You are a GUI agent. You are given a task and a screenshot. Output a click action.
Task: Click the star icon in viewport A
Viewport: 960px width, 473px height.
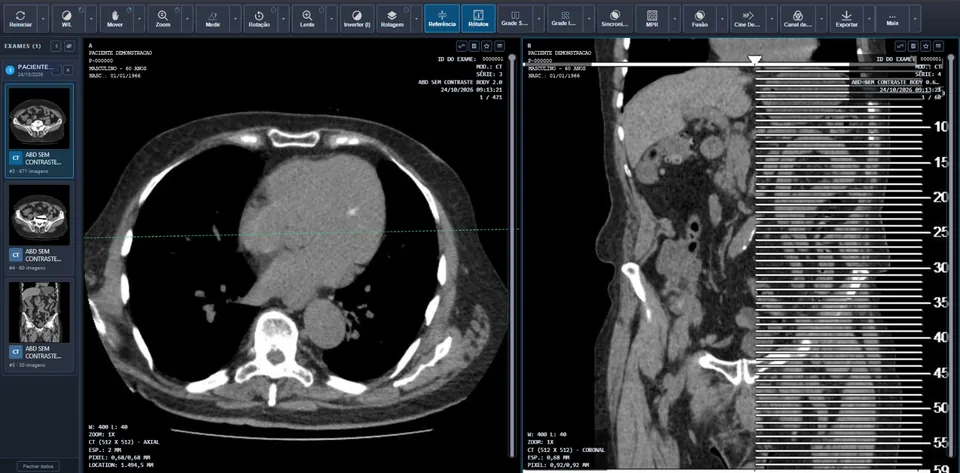pyautogui.click(x=487, y=46)
